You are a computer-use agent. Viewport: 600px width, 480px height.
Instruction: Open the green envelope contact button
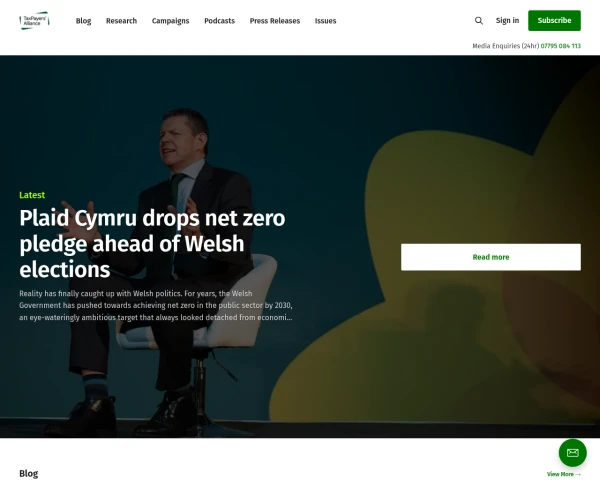pyautogui.click(x=572, y=453)
